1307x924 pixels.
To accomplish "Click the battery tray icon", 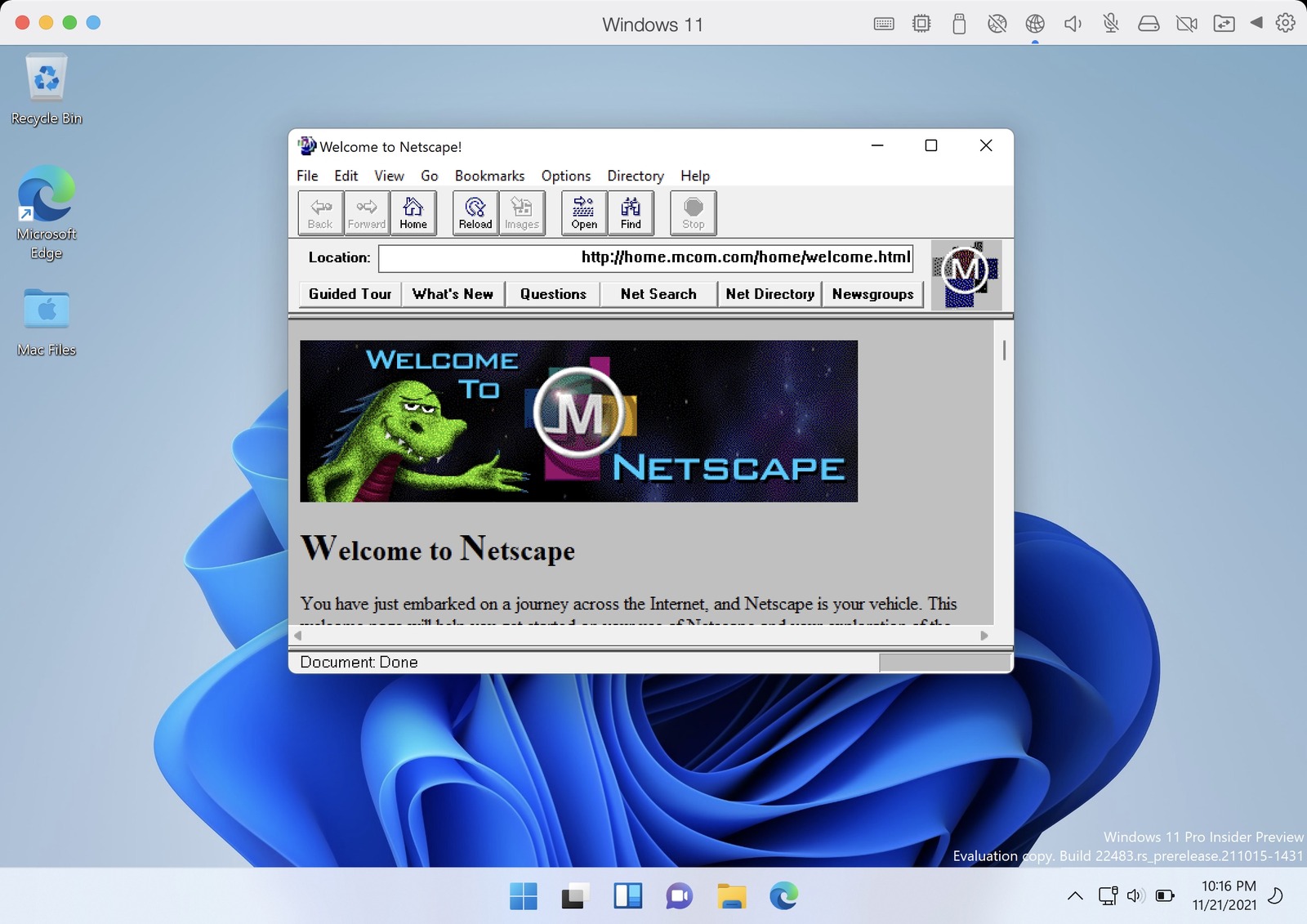I will 1165,896.
